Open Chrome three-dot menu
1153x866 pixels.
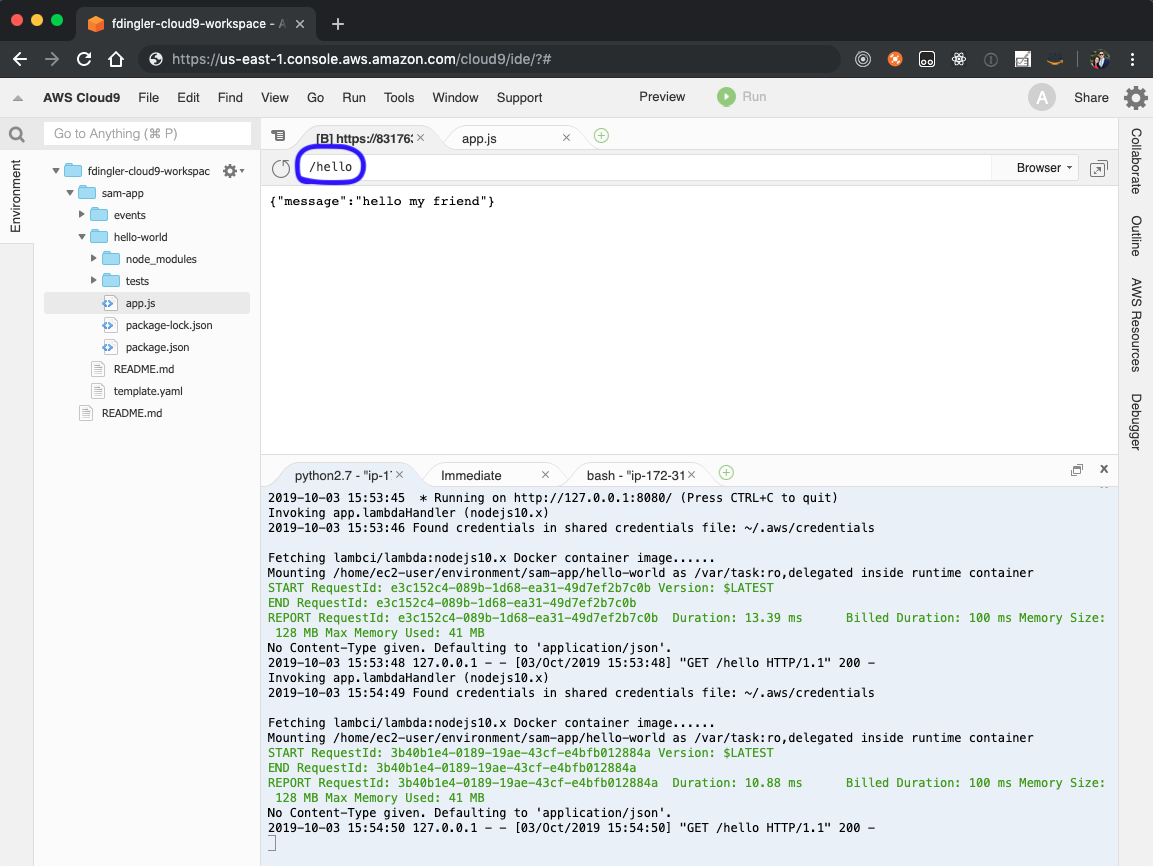1132,60
